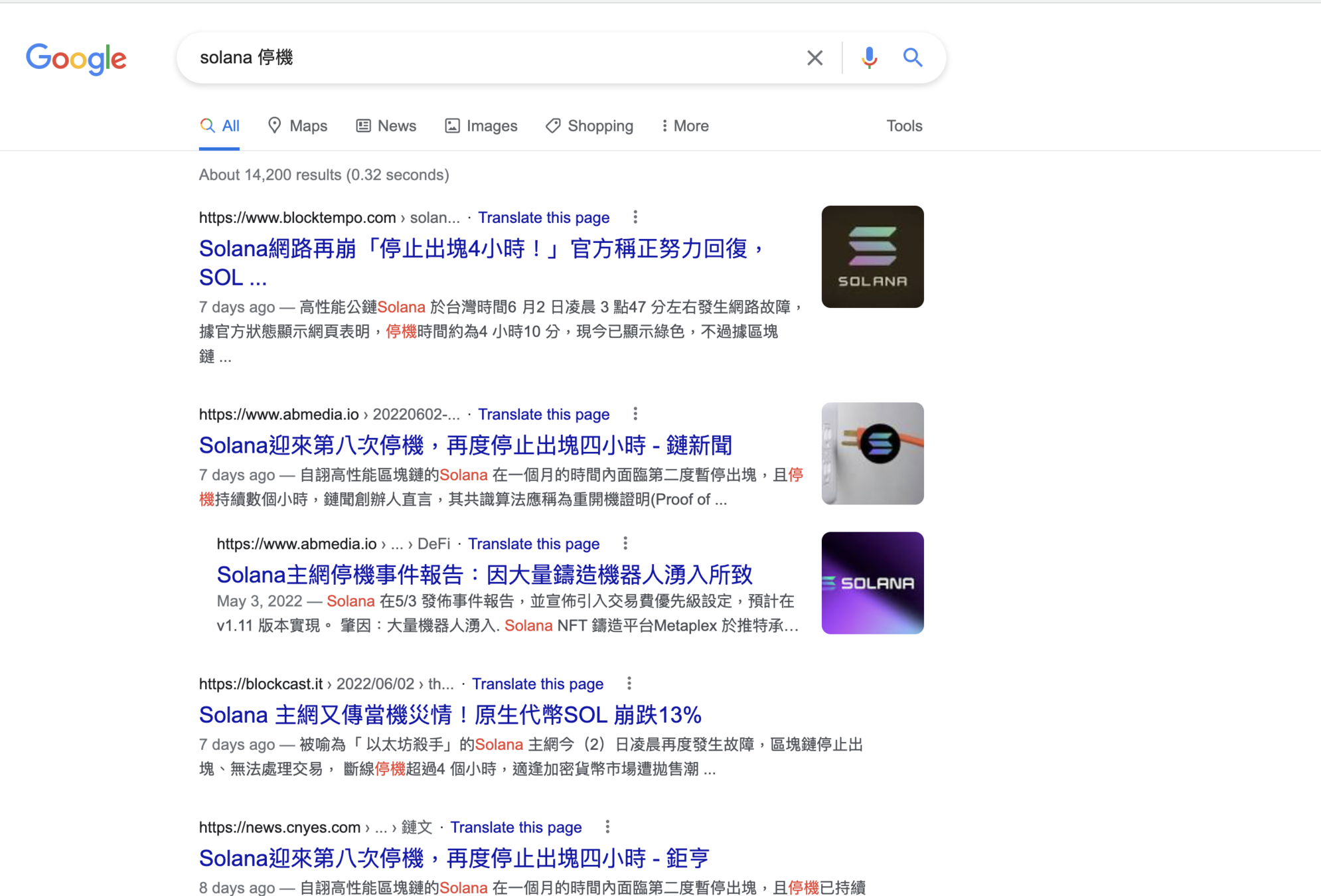Image resolution: width=1321 pixels, height=896 pixels.
Task: Expand the More search filters menu
Action: point(684,125)
